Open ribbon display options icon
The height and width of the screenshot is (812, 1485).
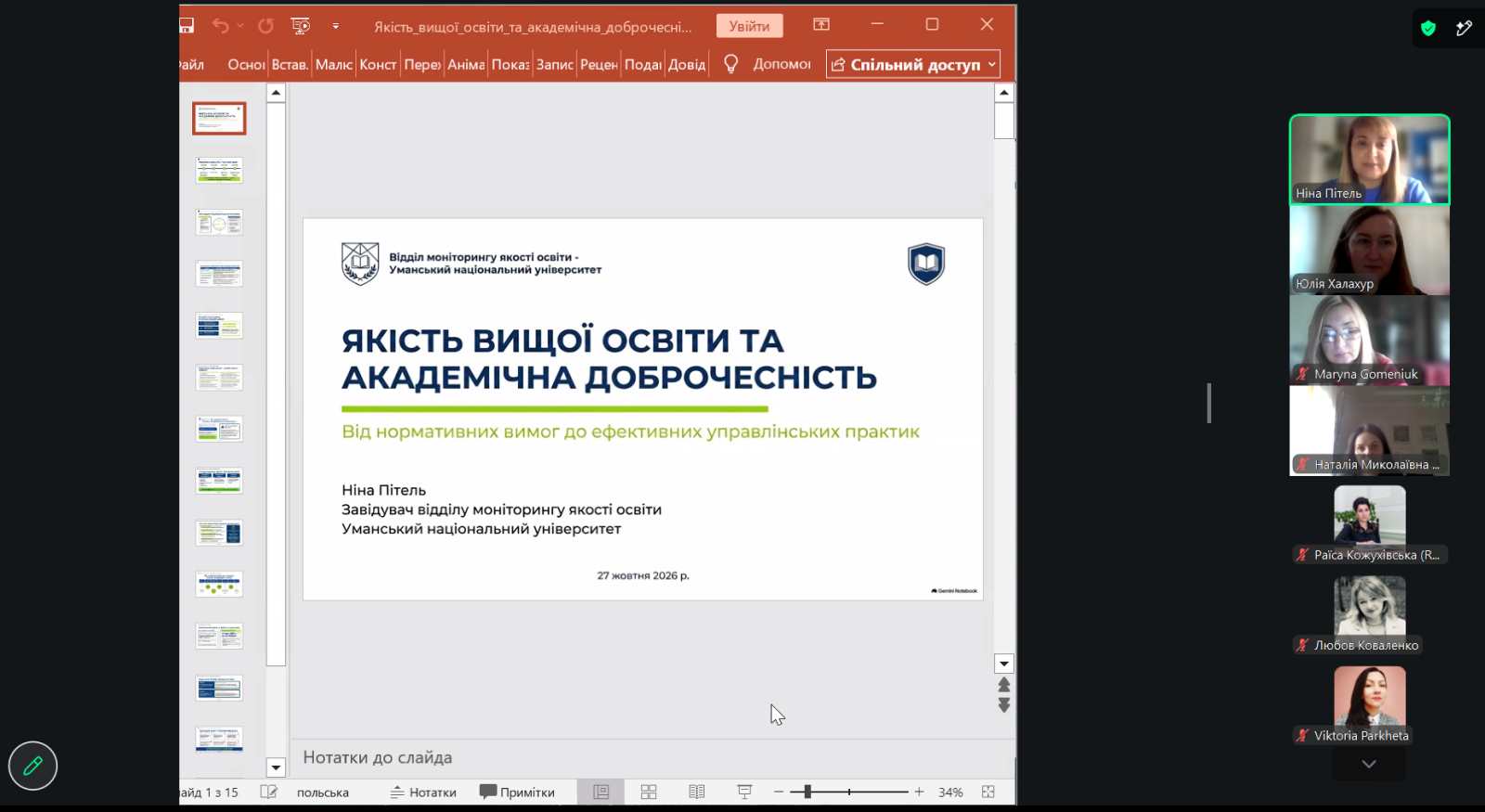821,25
